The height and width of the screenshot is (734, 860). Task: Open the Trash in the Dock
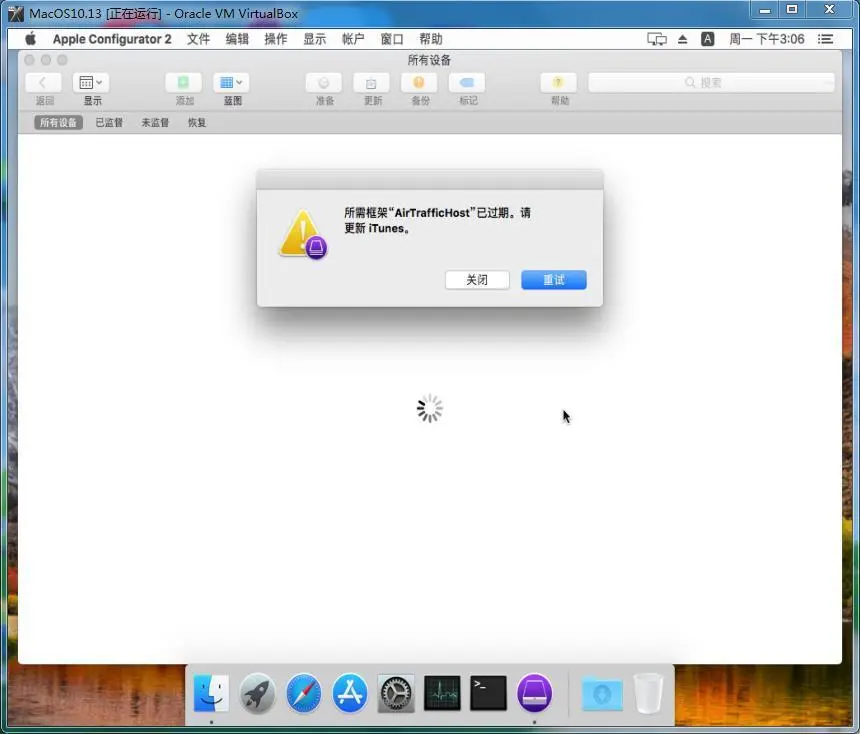pyautogui.click(x=648, y=693)
